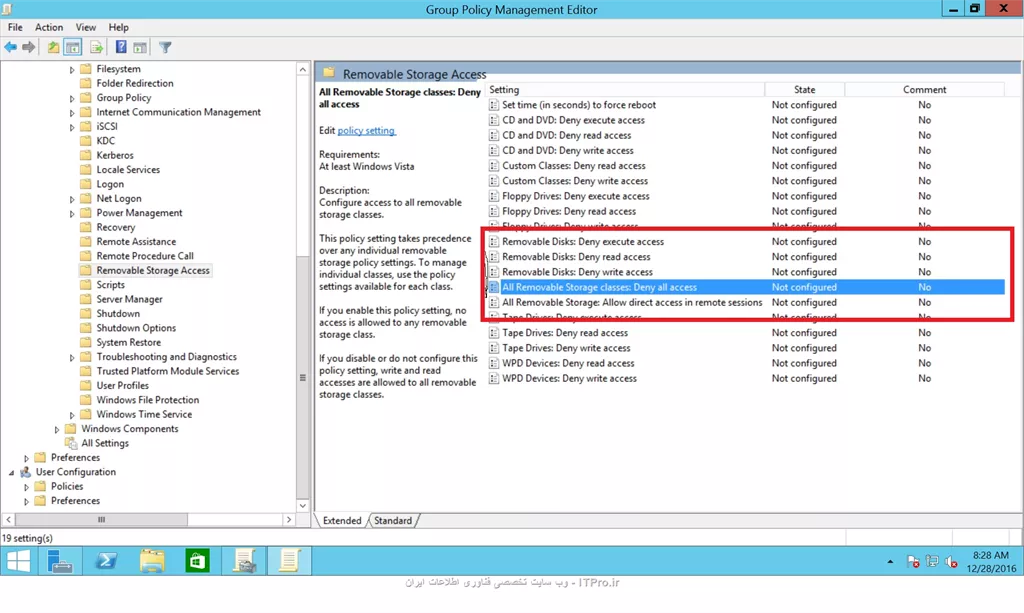
Task: Click the Filter funnel icon in toolbar
Action: tap(165, 47)
